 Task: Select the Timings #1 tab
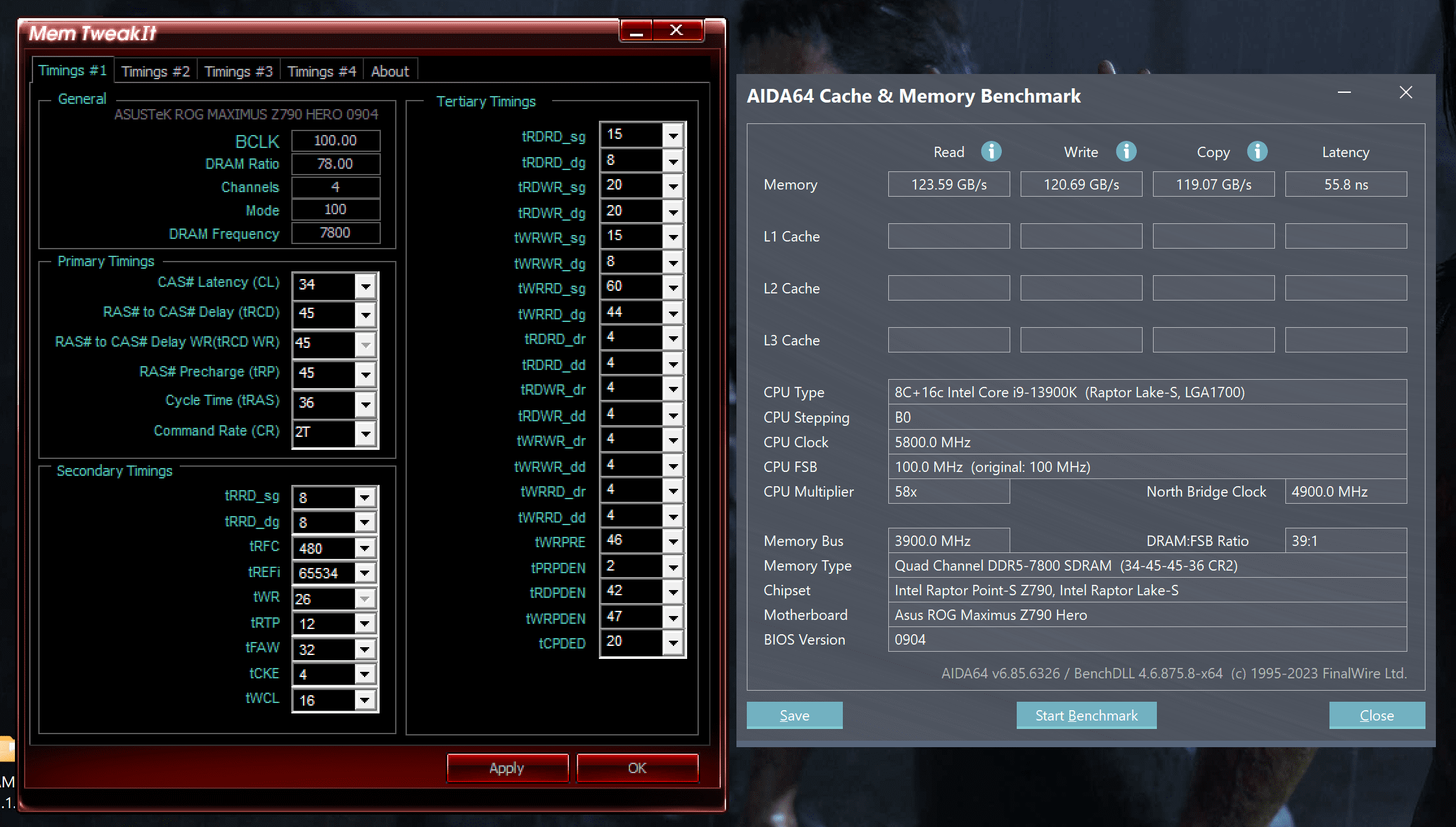[73, 70]
